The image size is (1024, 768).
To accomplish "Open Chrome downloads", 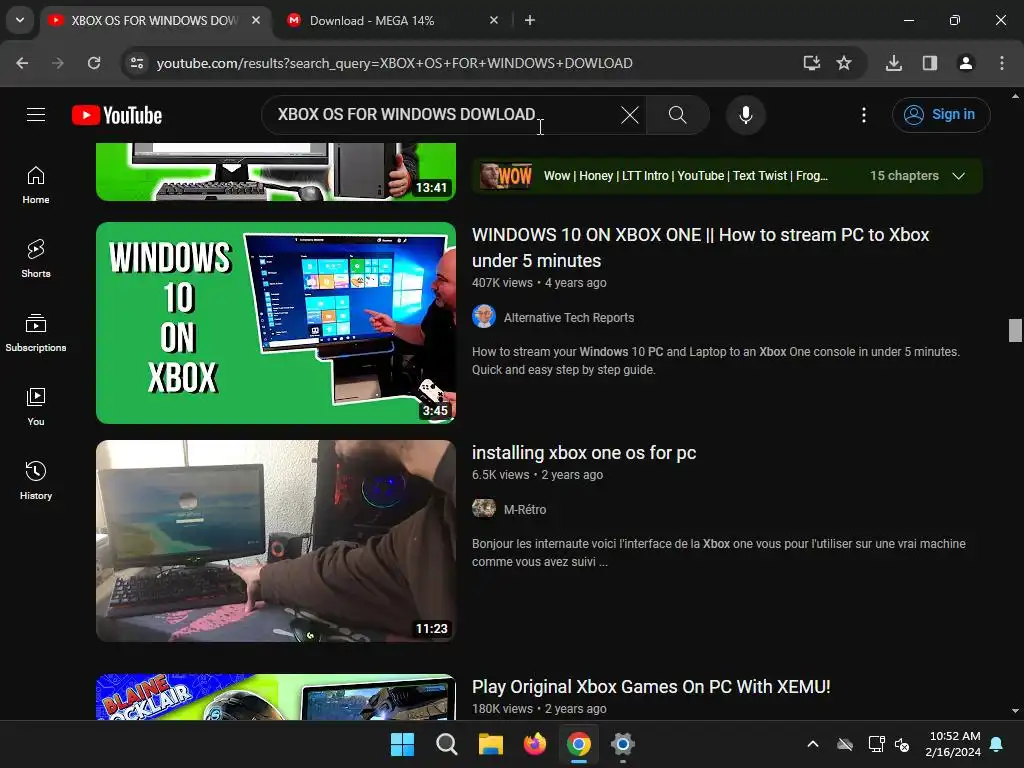I will click(893, 63).
